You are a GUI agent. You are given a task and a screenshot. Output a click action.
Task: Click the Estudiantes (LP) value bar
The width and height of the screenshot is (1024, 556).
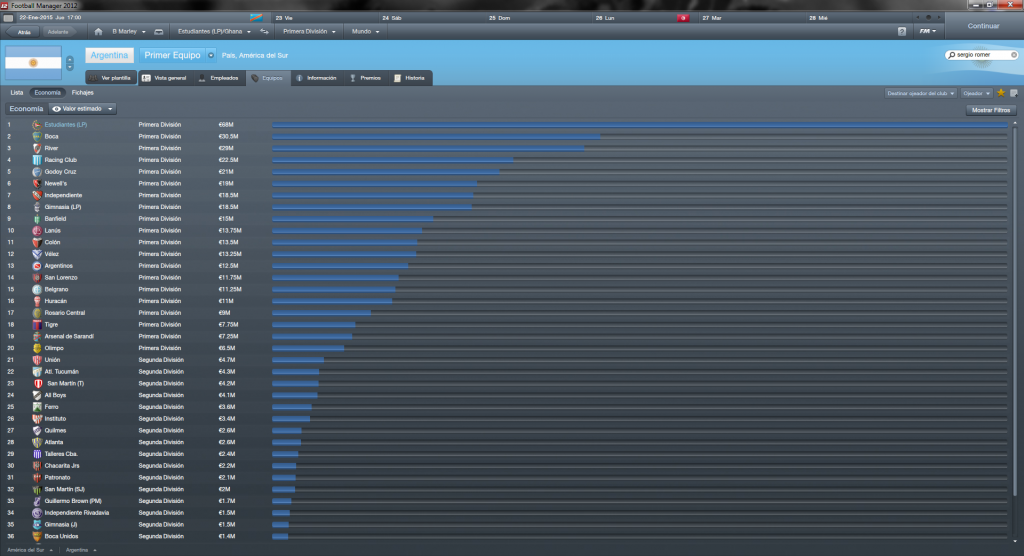point(640,125)
